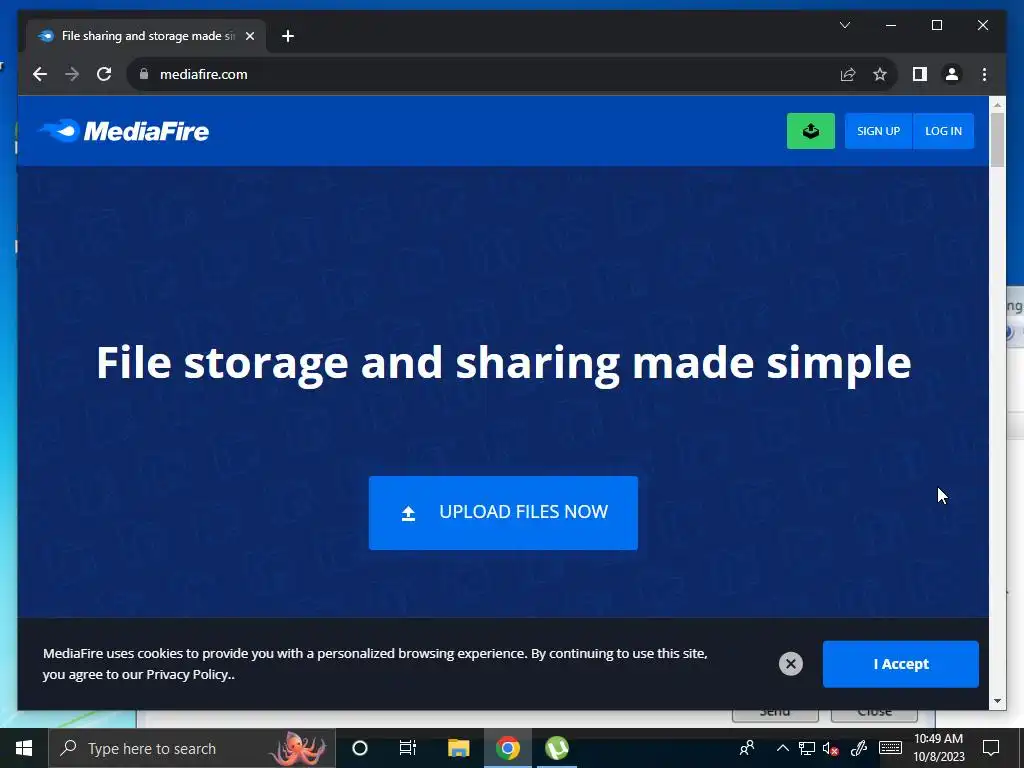Select the File sharing and storage tab
The image size is (1024, 768).
coord(146,36)
